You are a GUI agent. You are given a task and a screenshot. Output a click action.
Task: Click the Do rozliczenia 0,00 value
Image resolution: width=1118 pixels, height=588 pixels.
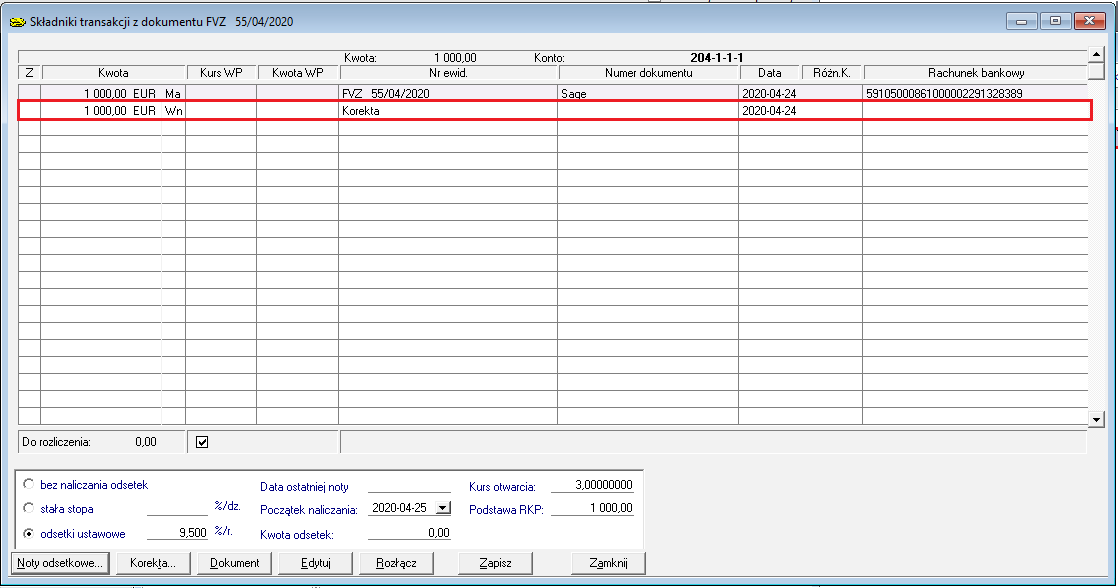[x=145, y=442]
